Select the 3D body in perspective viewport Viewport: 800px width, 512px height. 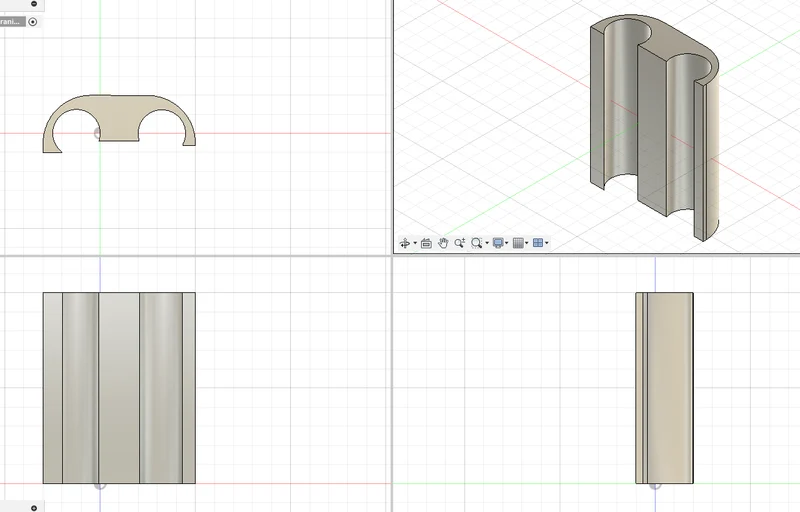coord(655,127)
